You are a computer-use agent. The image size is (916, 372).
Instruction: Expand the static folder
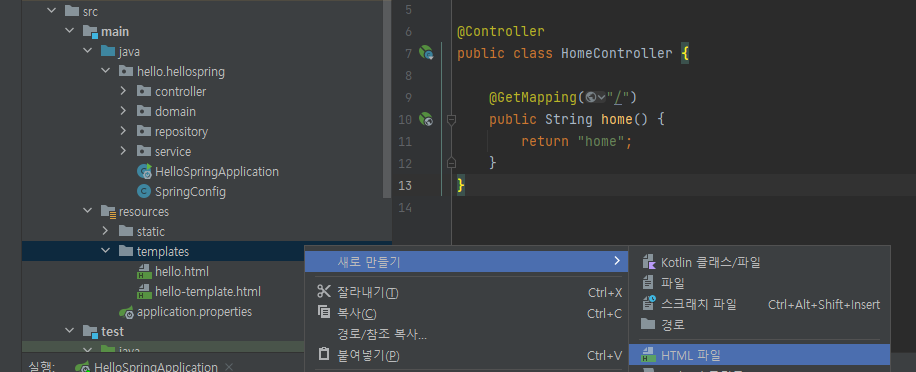coord(106,231)
